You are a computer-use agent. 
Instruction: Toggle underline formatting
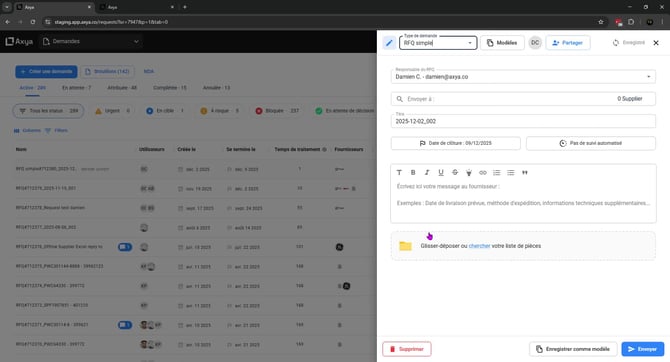coord(441,173)
